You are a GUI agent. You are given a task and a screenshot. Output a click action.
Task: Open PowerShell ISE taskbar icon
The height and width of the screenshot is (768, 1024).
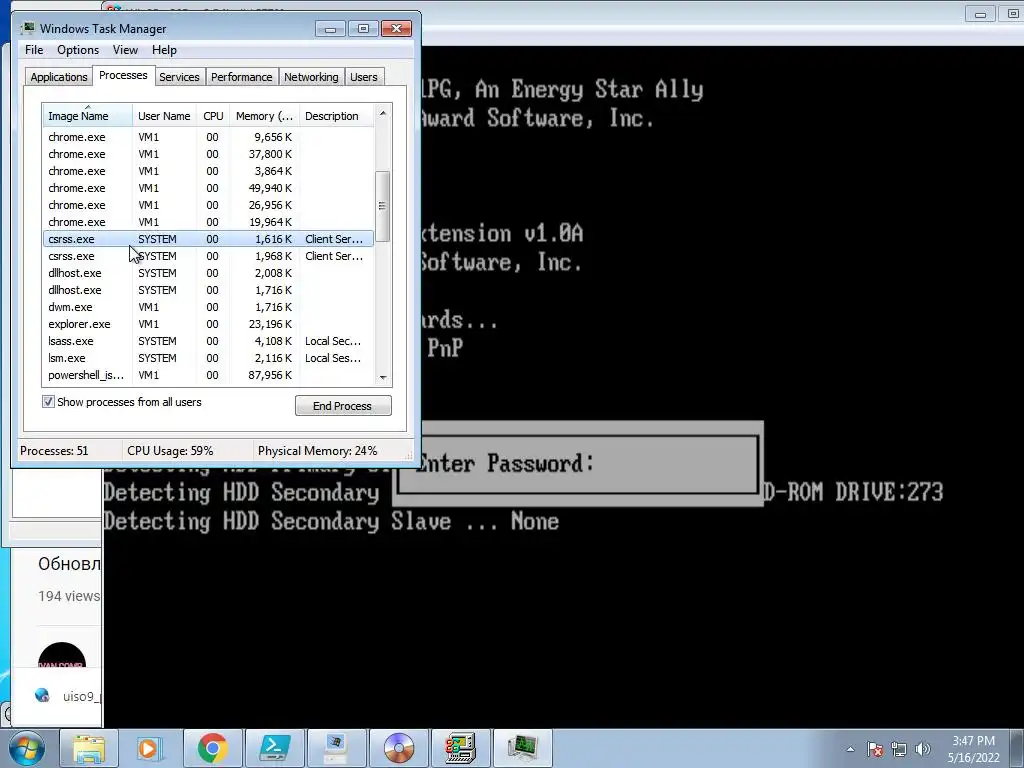click(275, 748)
